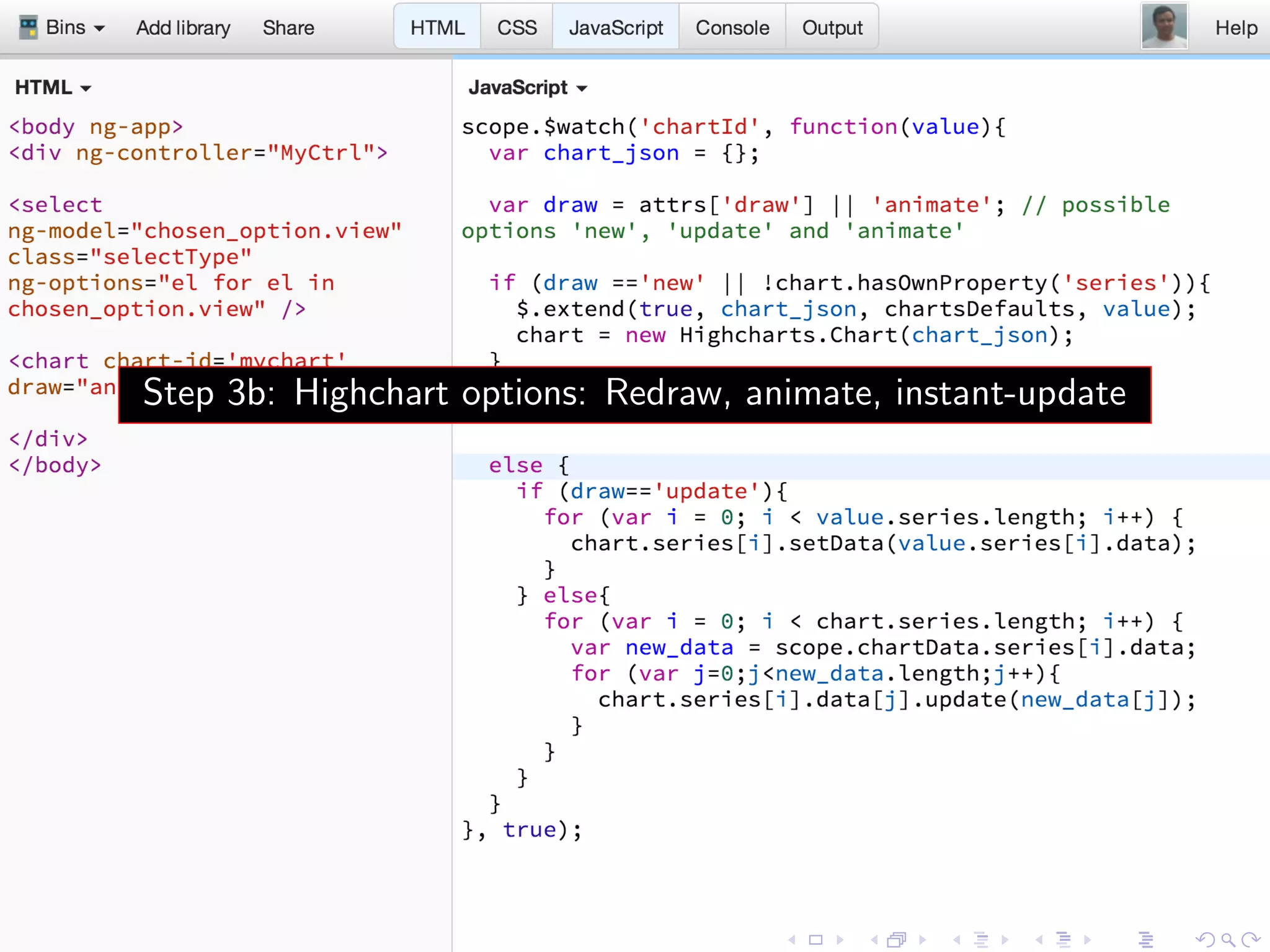This screenshot has width=1270, height=952.
Task: Click the next frame arrow icon
Action: [923, 940]
